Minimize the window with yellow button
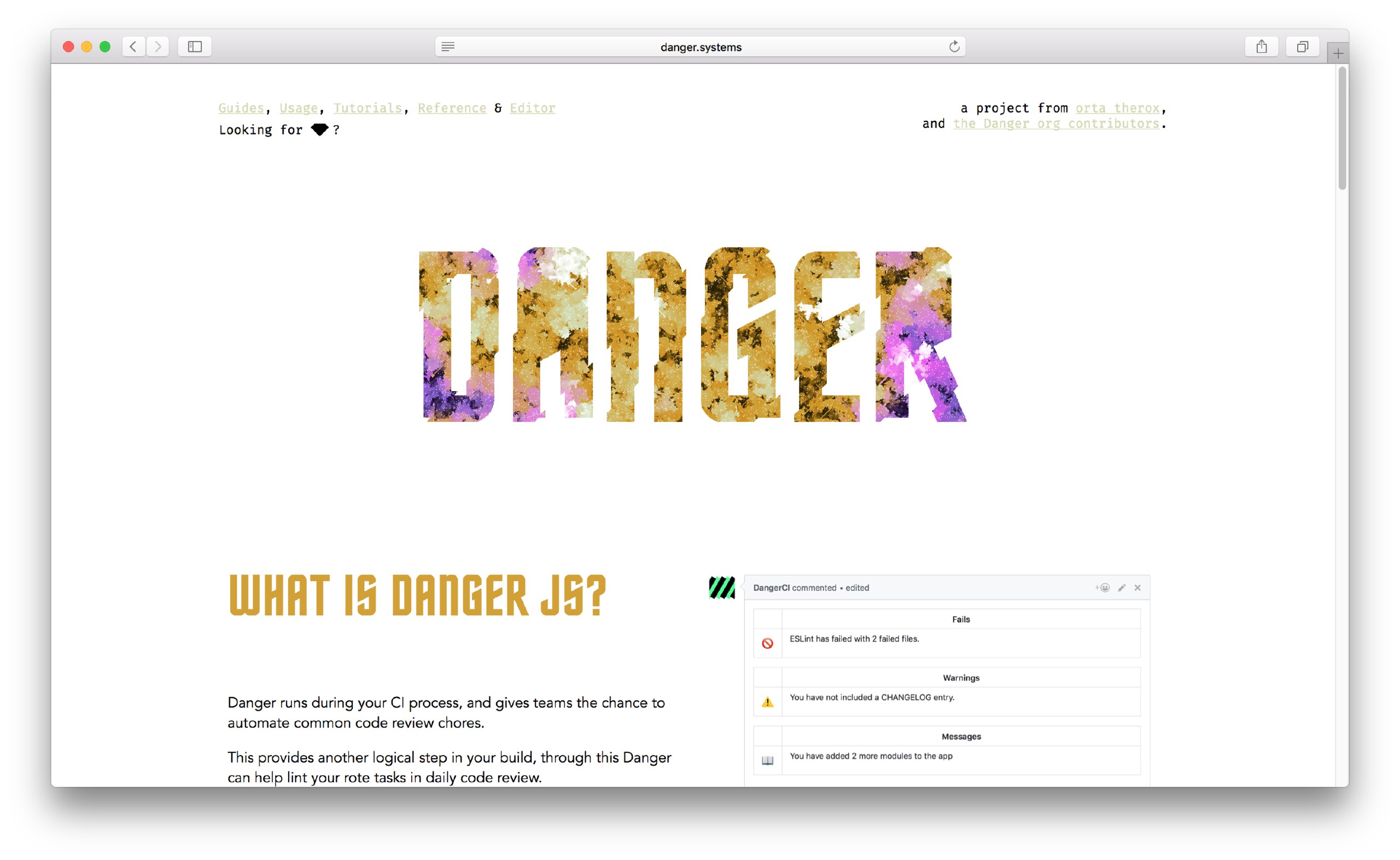Screen dimensions: 1400x860 pos(86,47)
